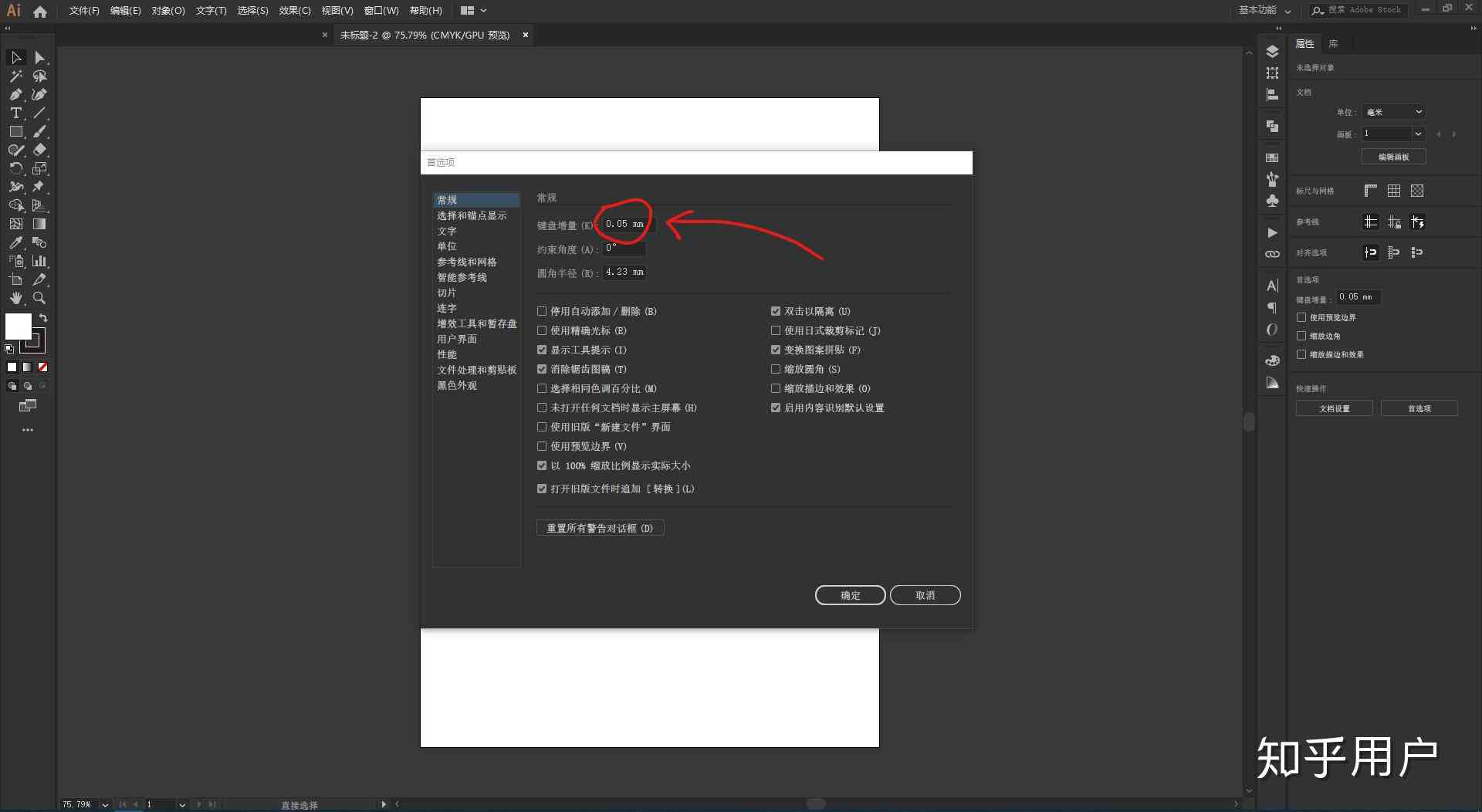Toggle grid display in Properties panel
The height and width of the screenshot is (812, 1482).
point(1394,191)
